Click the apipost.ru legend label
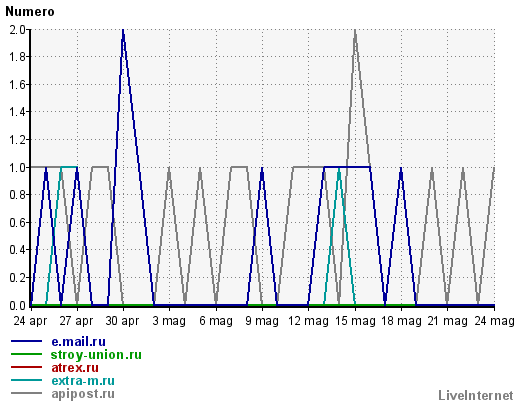This screenshot has height=405, width=520. click(83, 394)
